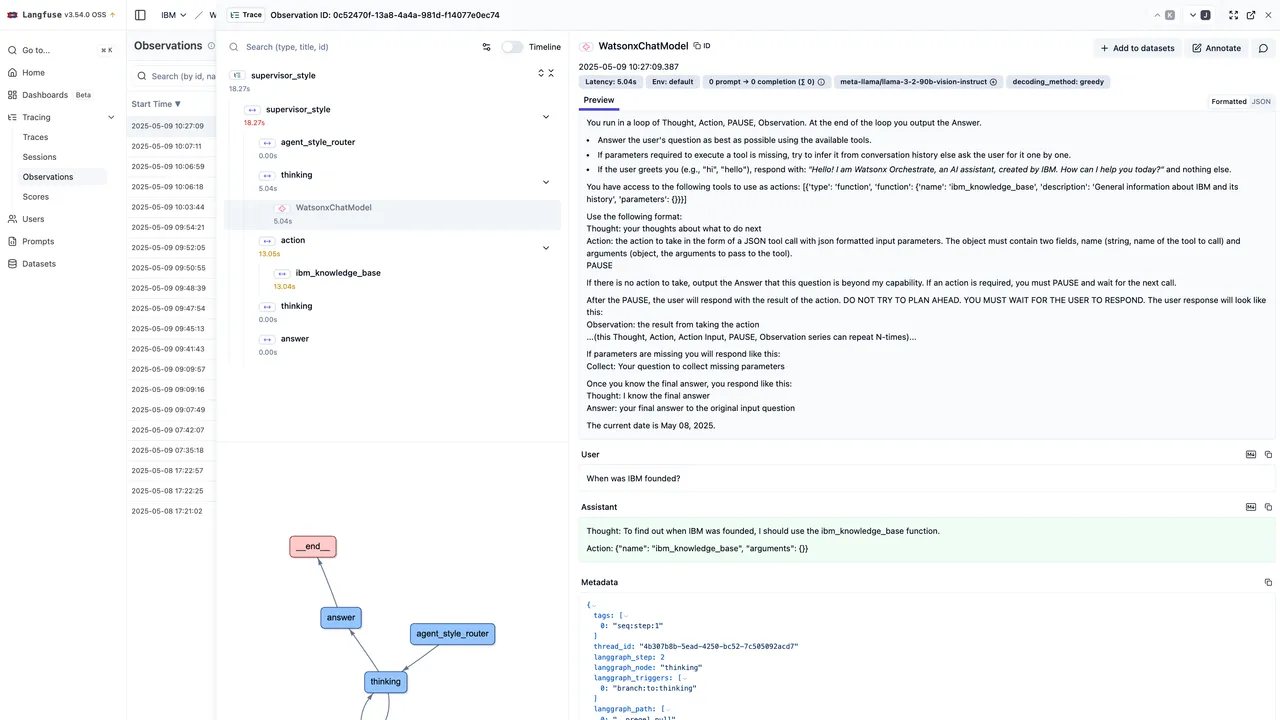Click the thinking graph node
This screenshot has width=1280, height=720.
[x=386, y=682]
